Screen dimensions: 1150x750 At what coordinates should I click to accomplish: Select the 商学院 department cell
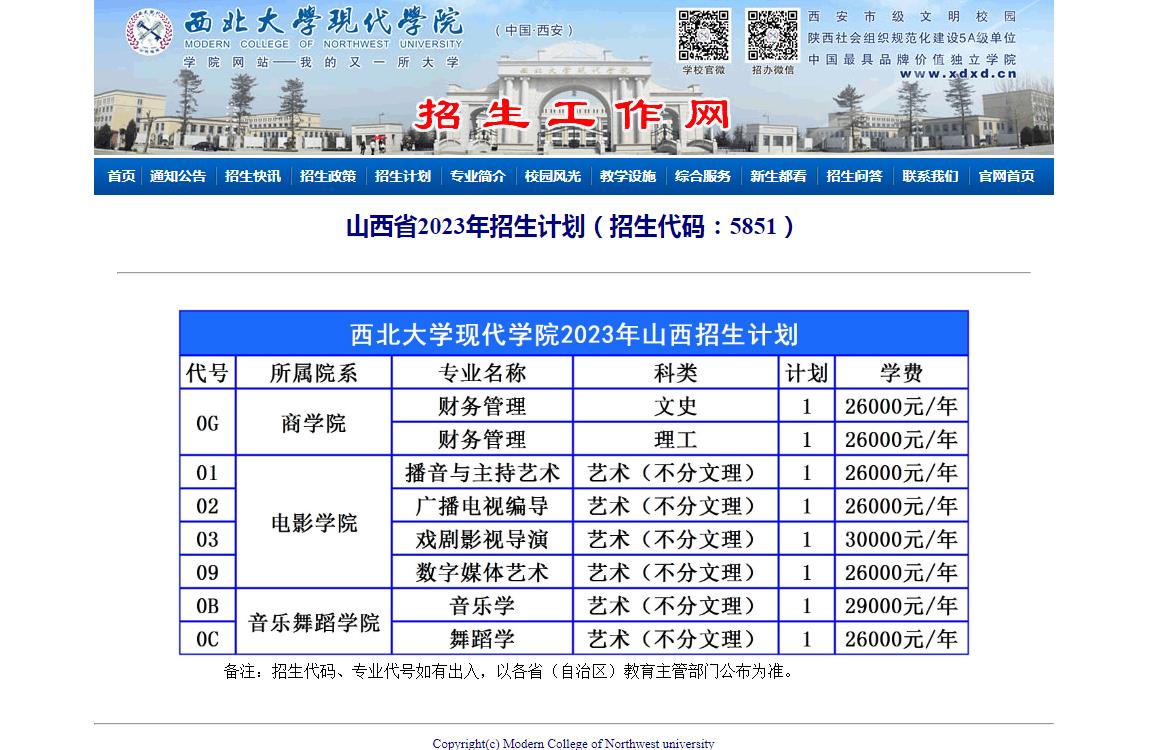(313, 423)
